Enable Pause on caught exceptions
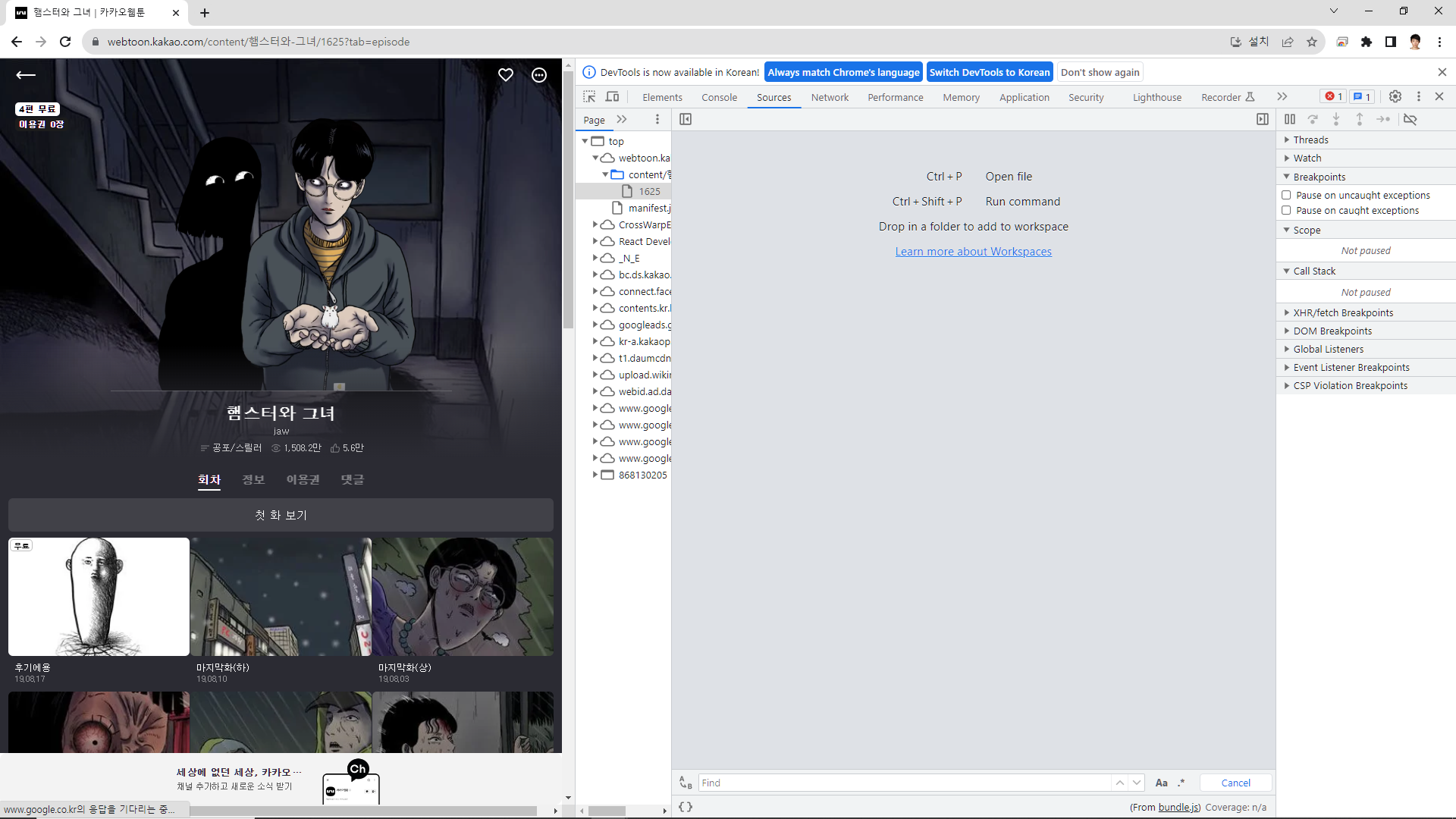1456x819 pixels. click(x=1286, y=210)
